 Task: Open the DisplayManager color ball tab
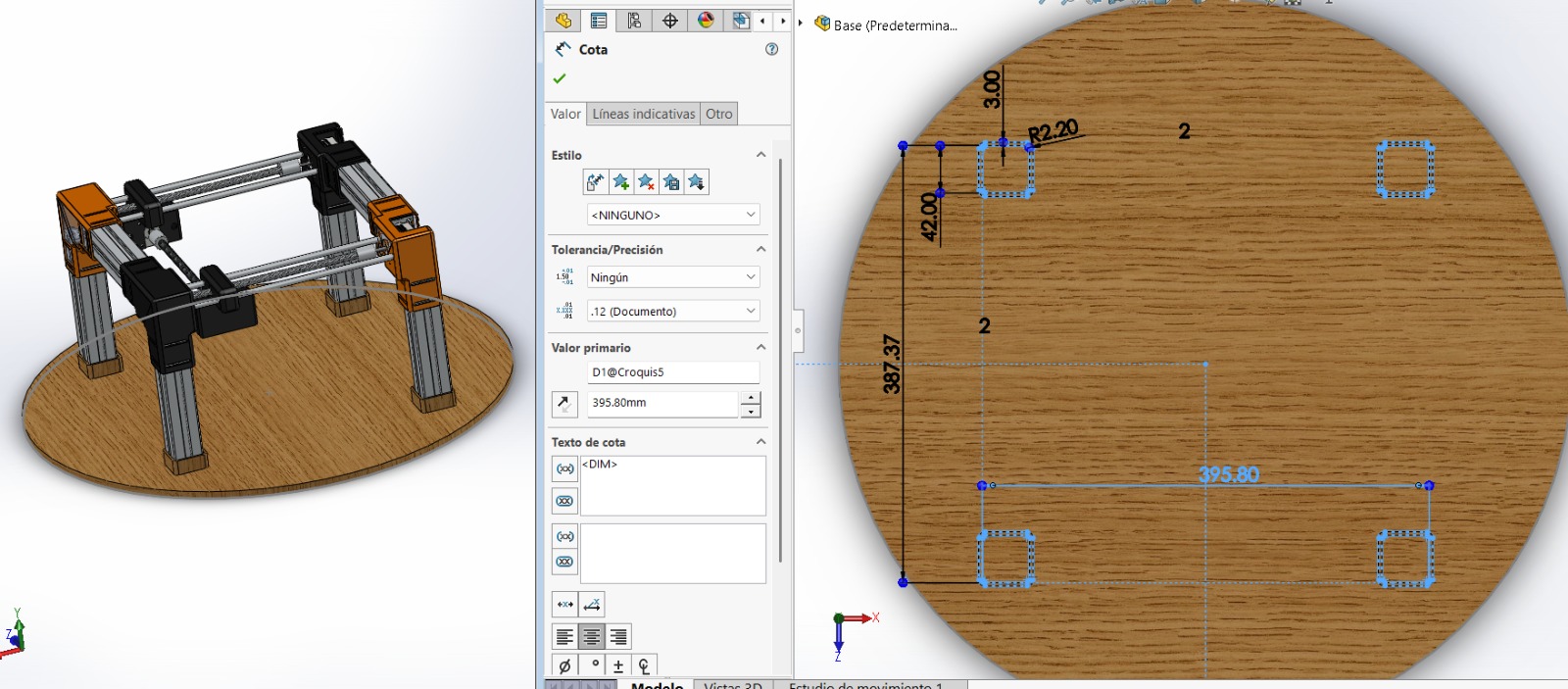coord(706,21)
